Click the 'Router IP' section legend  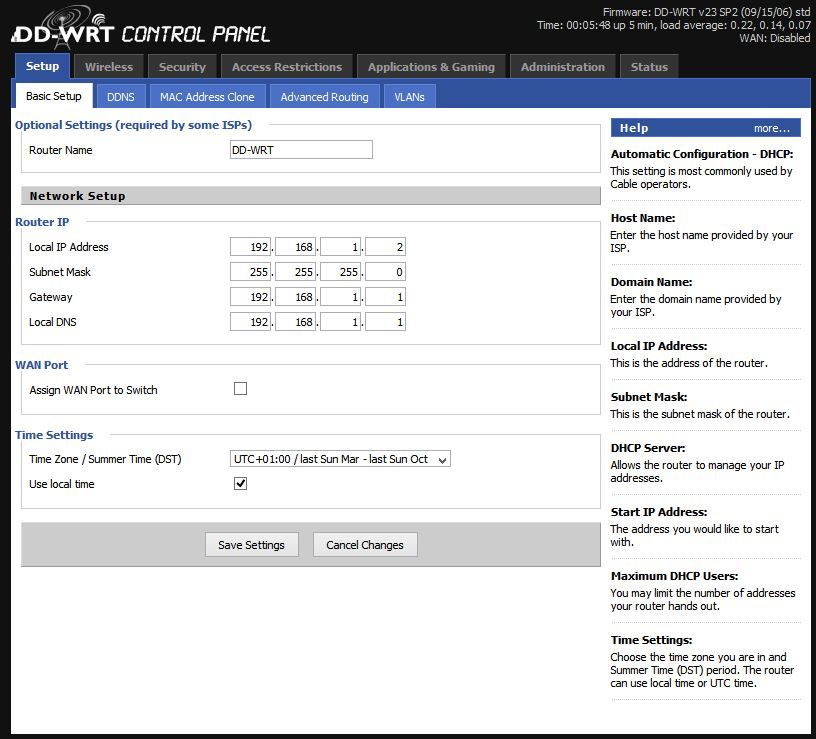[42, 222]
